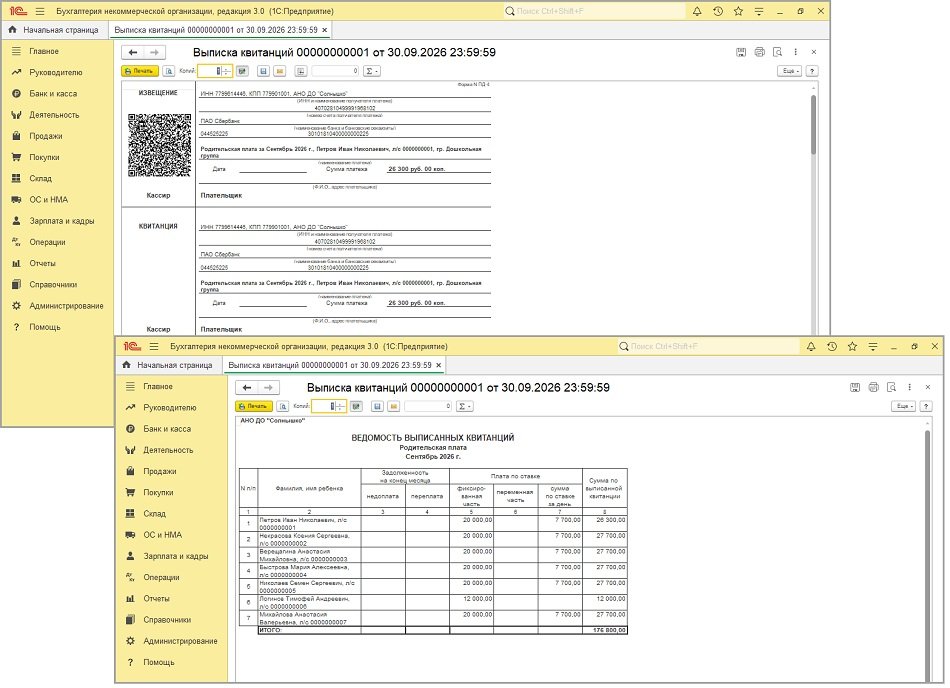Open print preview icon in lower window toolbar

coord(282,406)
